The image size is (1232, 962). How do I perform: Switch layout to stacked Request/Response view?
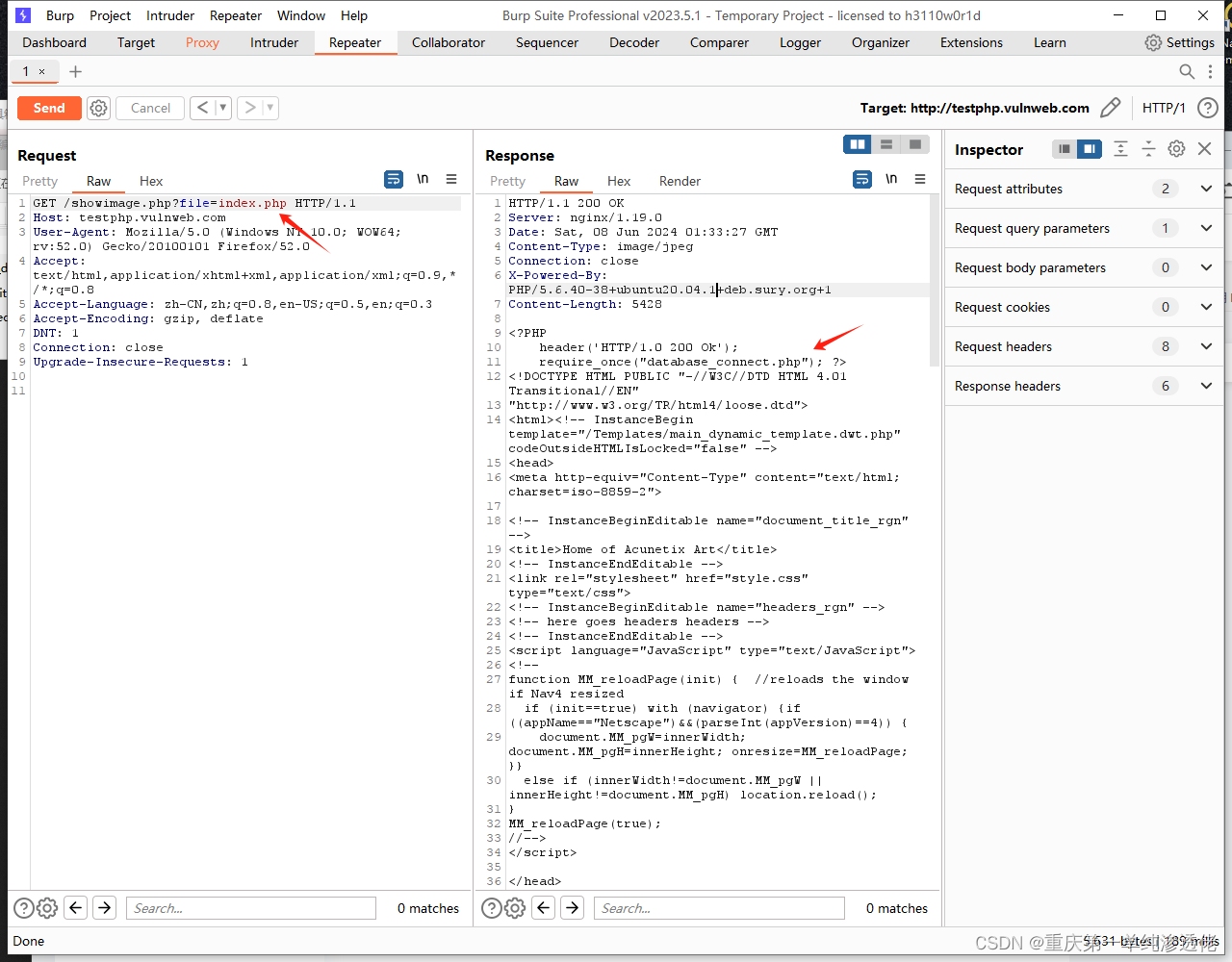coord(885,144)
